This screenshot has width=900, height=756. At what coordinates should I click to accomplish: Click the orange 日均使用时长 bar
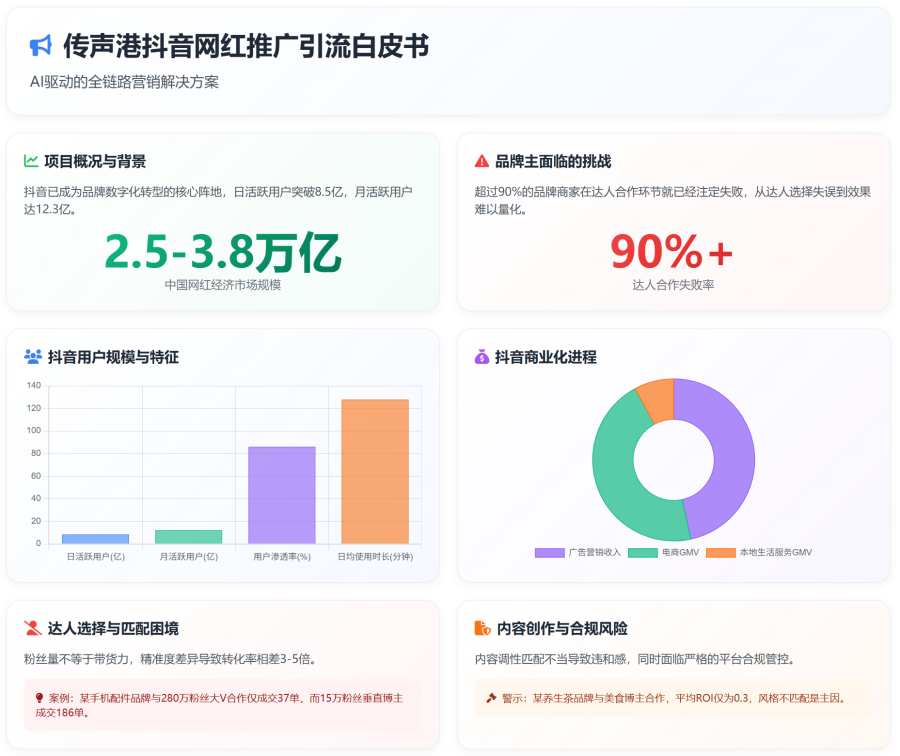(x=375, y=471)
